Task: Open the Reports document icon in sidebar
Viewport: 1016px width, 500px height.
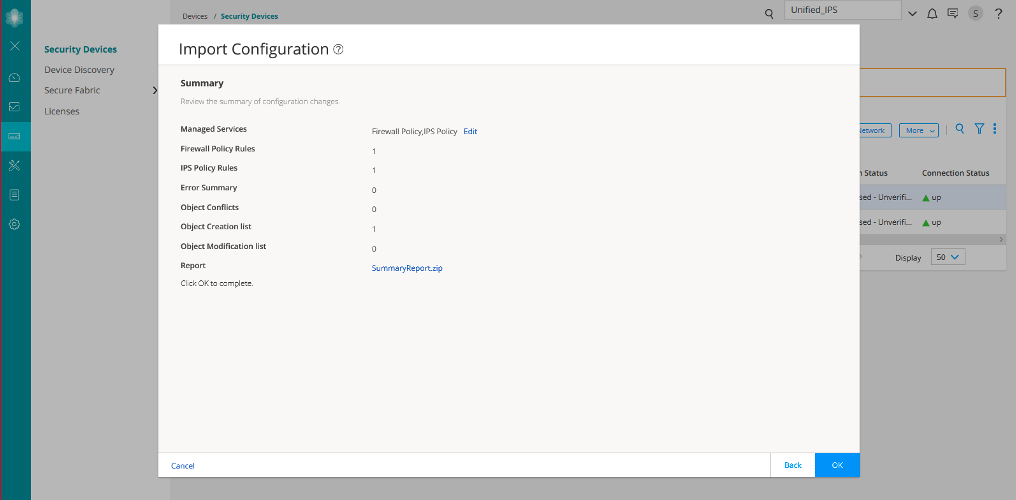Action: pyautogui.click(x=15, y=194)
